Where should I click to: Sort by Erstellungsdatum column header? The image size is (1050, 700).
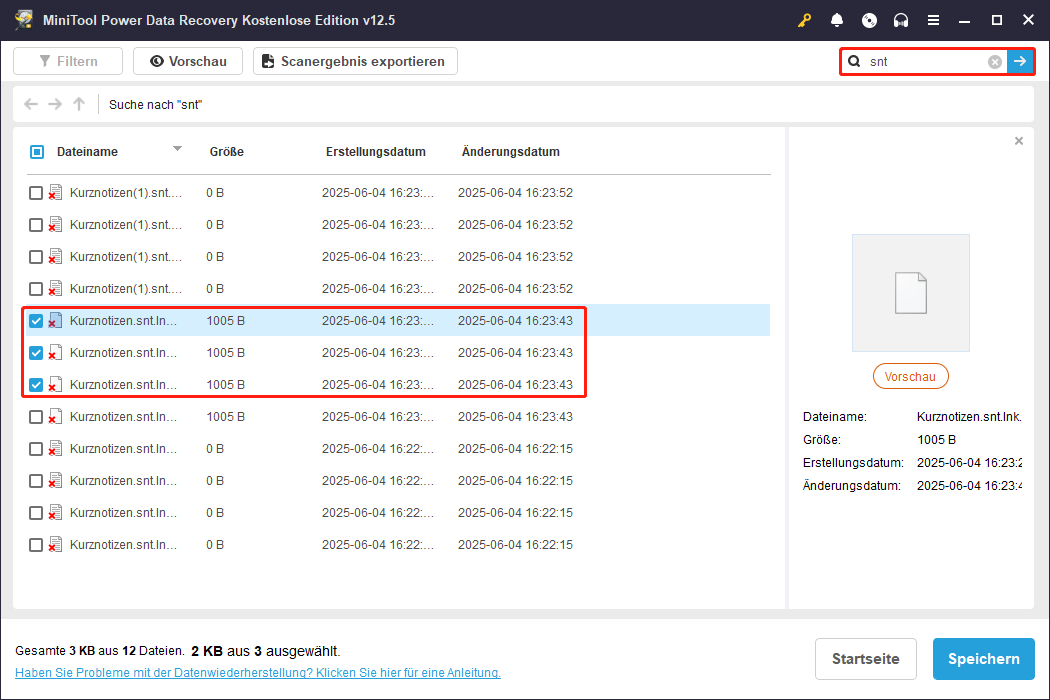pyautogui.click(x=376, y=152)
